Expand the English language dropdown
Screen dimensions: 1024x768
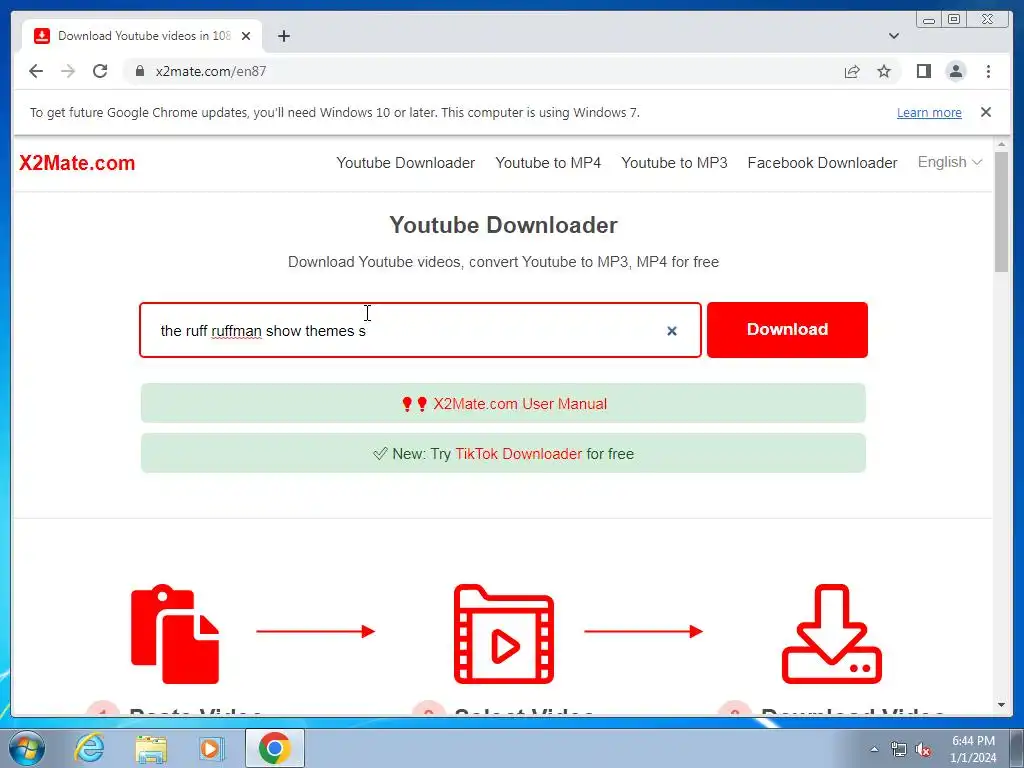(x=950, y=162)
